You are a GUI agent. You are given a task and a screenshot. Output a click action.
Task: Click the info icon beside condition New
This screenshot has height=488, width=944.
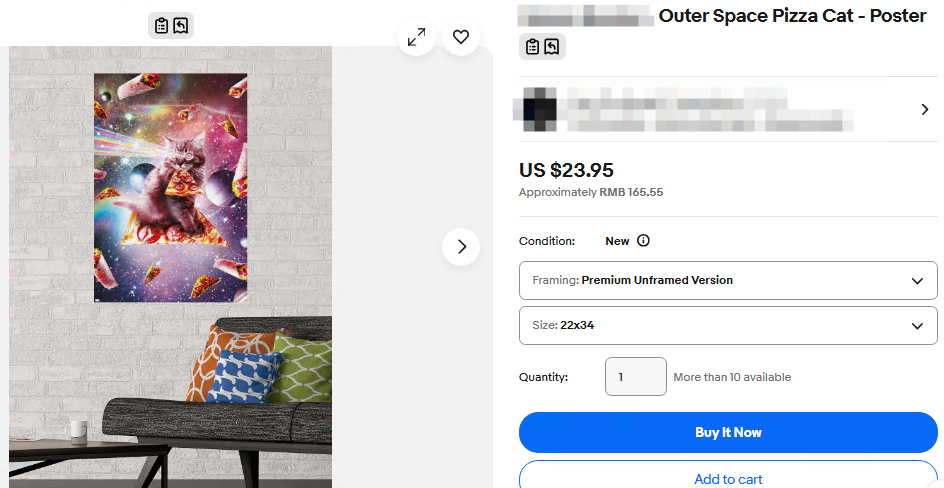click(x=644, y=241)
